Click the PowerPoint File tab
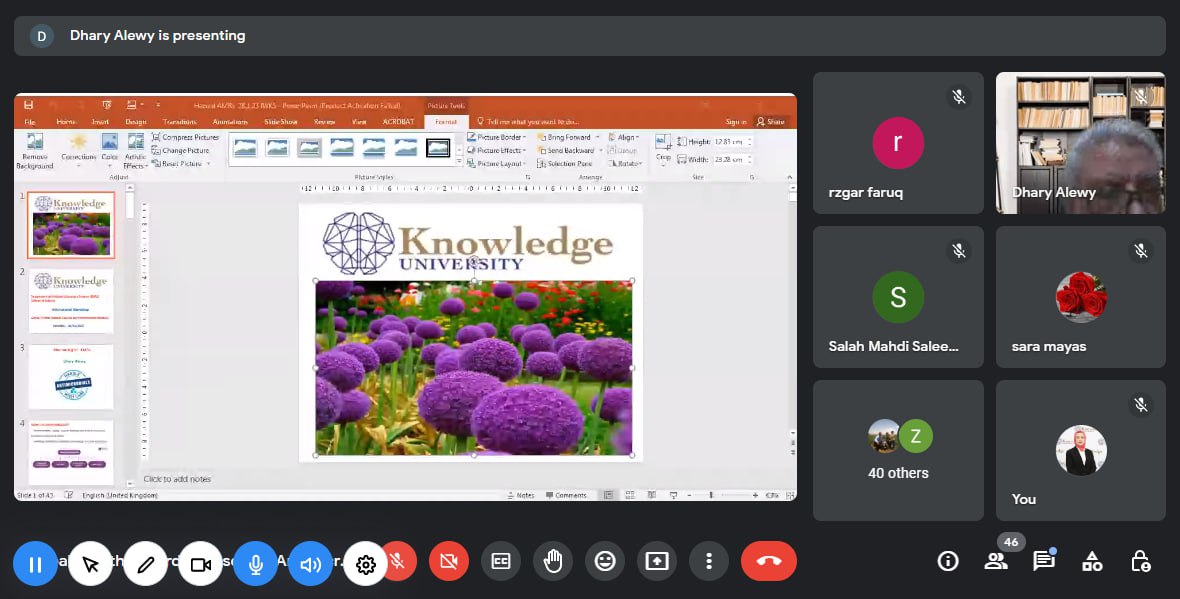 (30, 122)
